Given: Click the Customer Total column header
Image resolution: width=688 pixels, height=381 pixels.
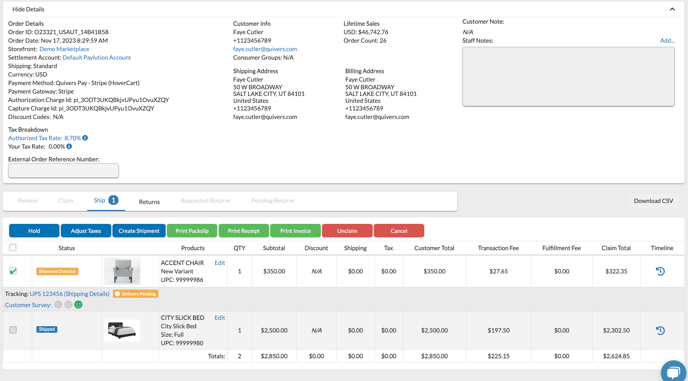Looking at the screenshot, I should pyautogui.click(x=434, y=248).
